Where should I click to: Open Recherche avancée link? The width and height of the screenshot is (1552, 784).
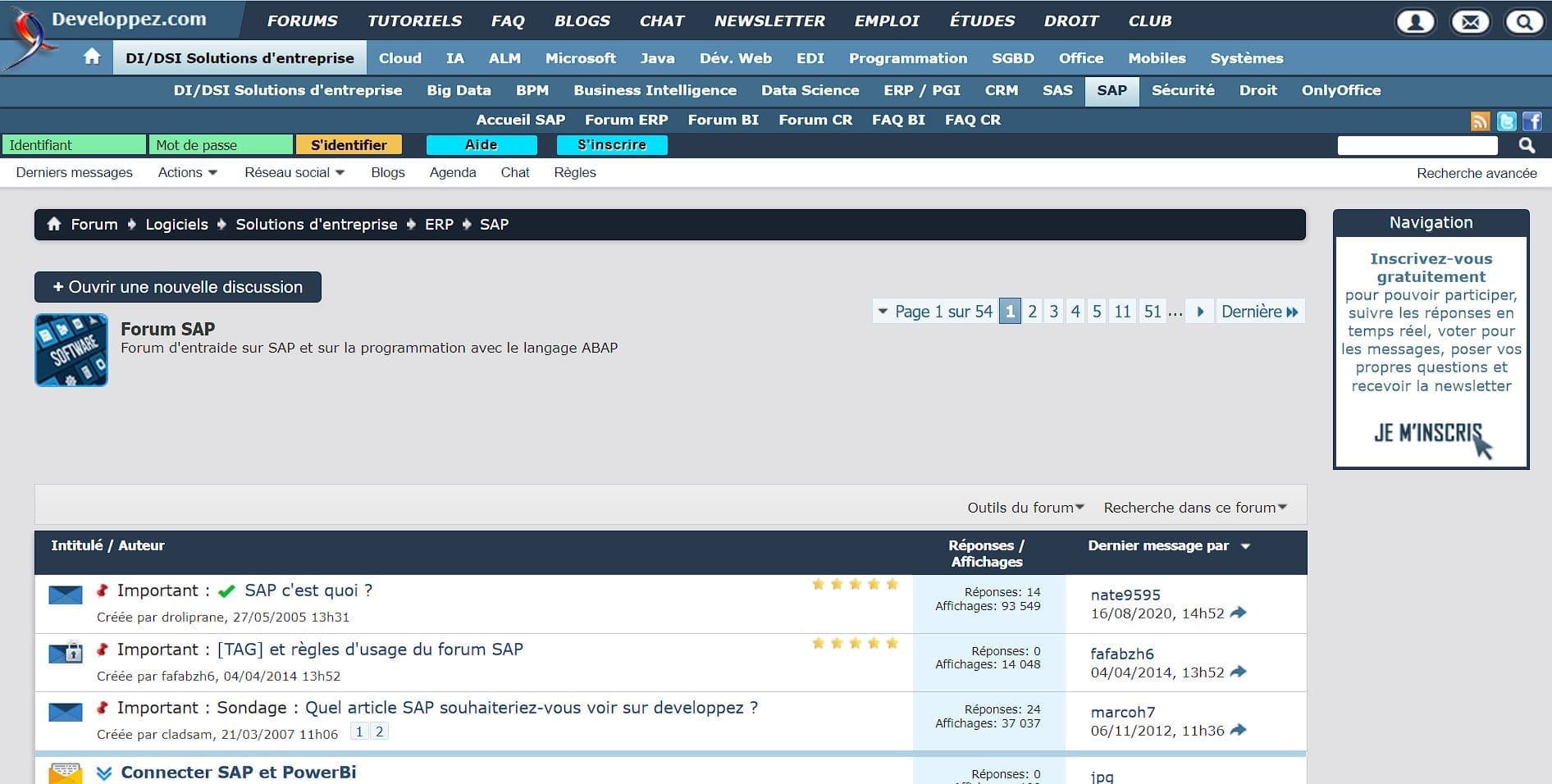point(1477,173)
